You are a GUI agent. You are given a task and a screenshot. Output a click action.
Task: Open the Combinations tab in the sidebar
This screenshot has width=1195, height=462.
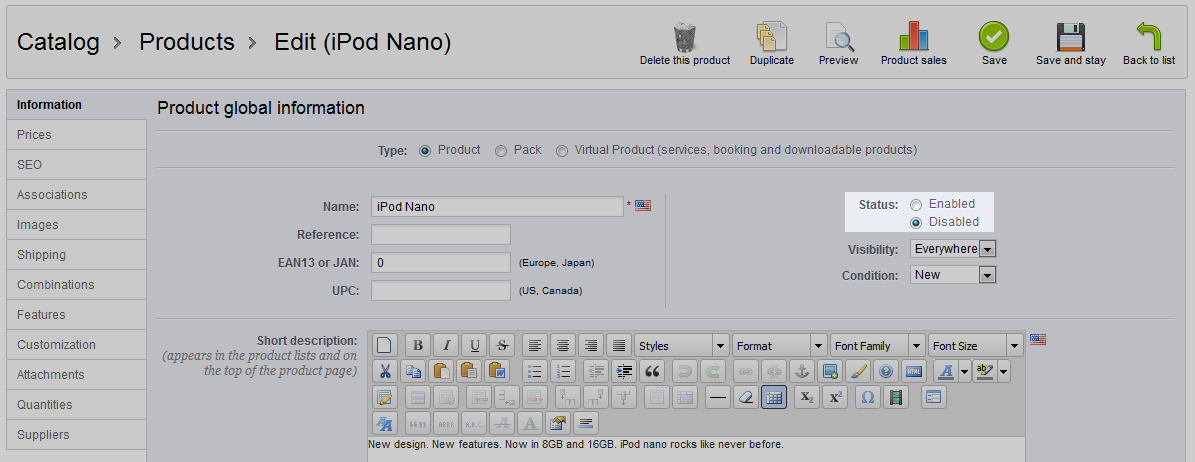coord(76,284)
